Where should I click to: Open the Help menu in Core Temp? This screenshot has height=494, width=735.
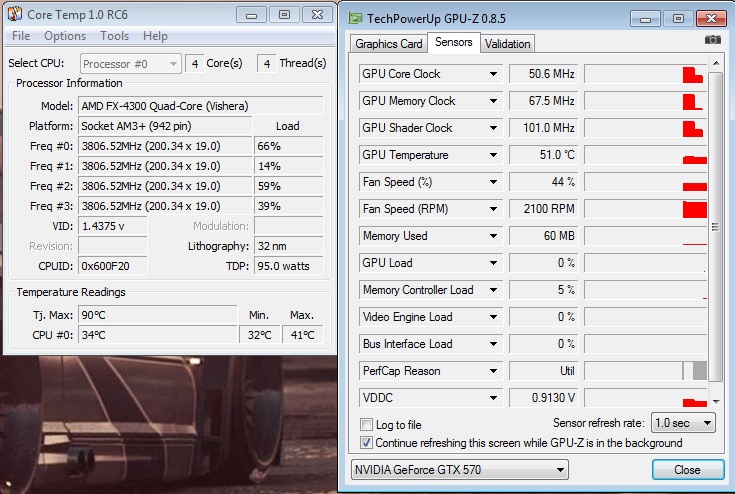tap(155, 36)
